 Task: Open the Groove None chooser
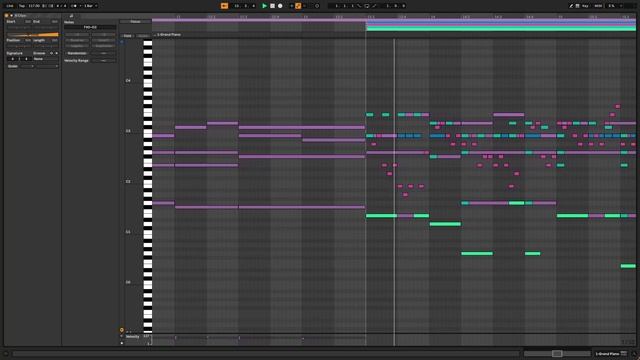pos(45,59)
